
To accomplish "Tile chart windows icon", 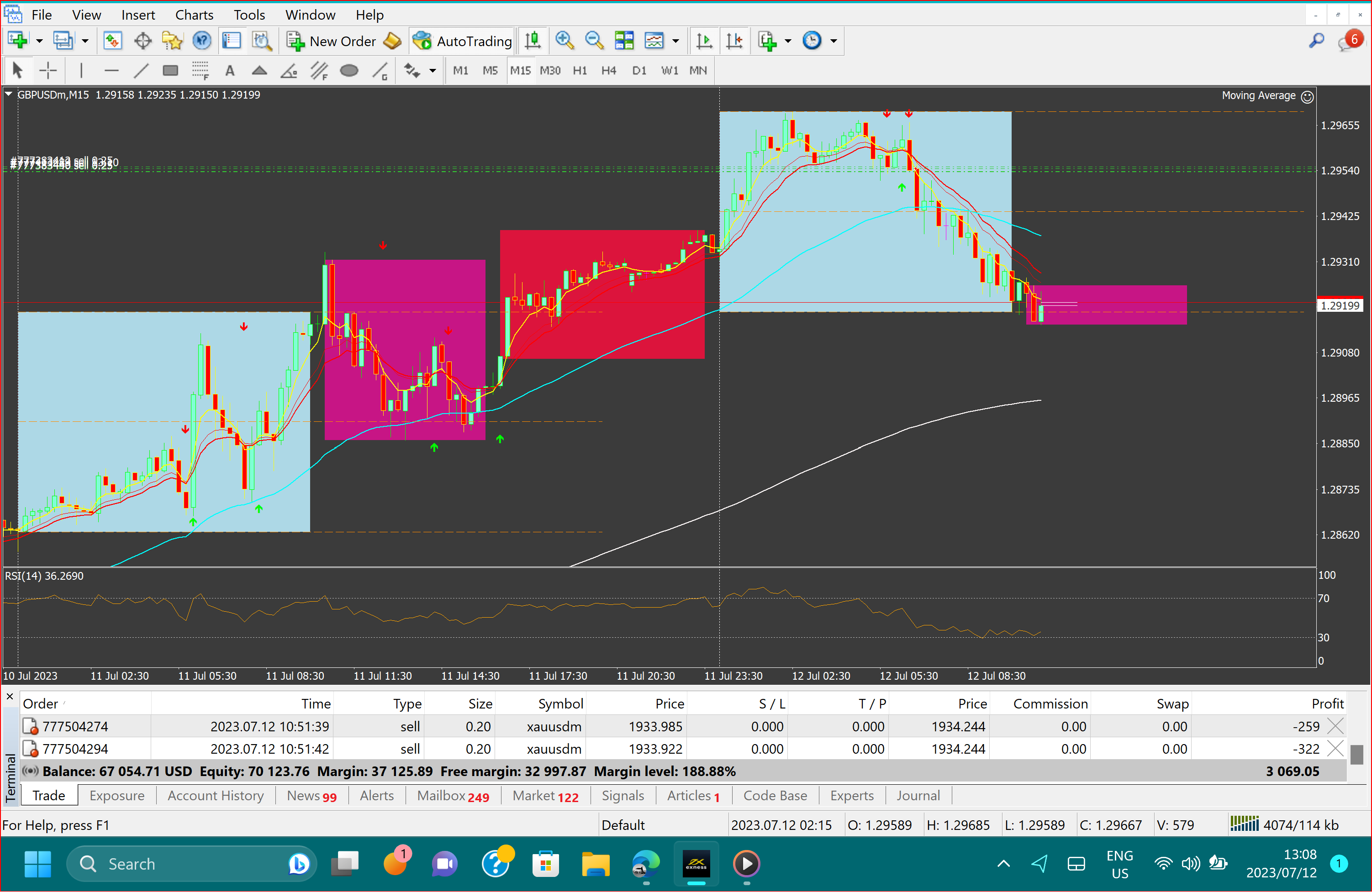I will [x=624, y=40].
